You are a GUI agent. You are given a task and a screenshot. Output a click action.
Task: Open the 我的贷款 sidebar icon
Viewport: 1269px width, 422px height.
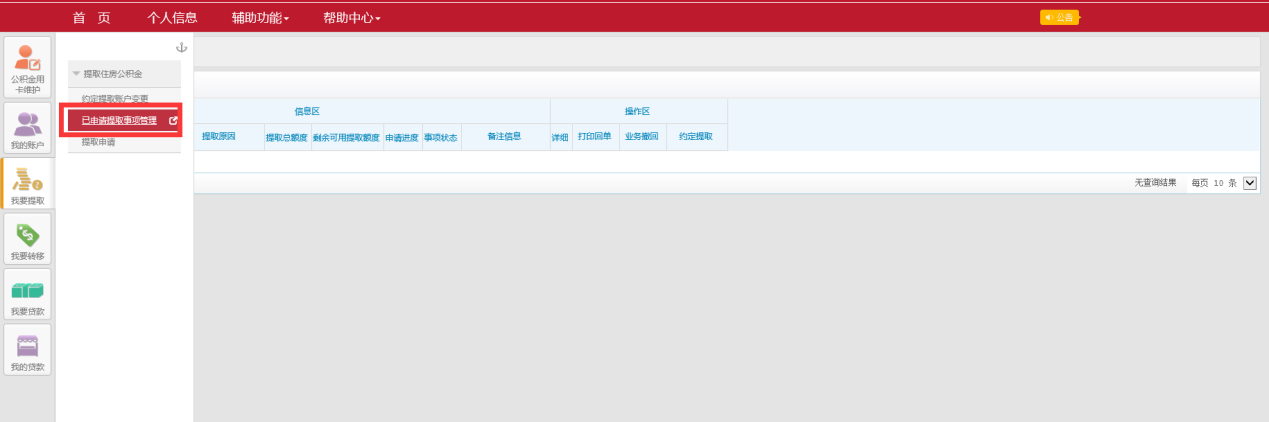(27, 351)
